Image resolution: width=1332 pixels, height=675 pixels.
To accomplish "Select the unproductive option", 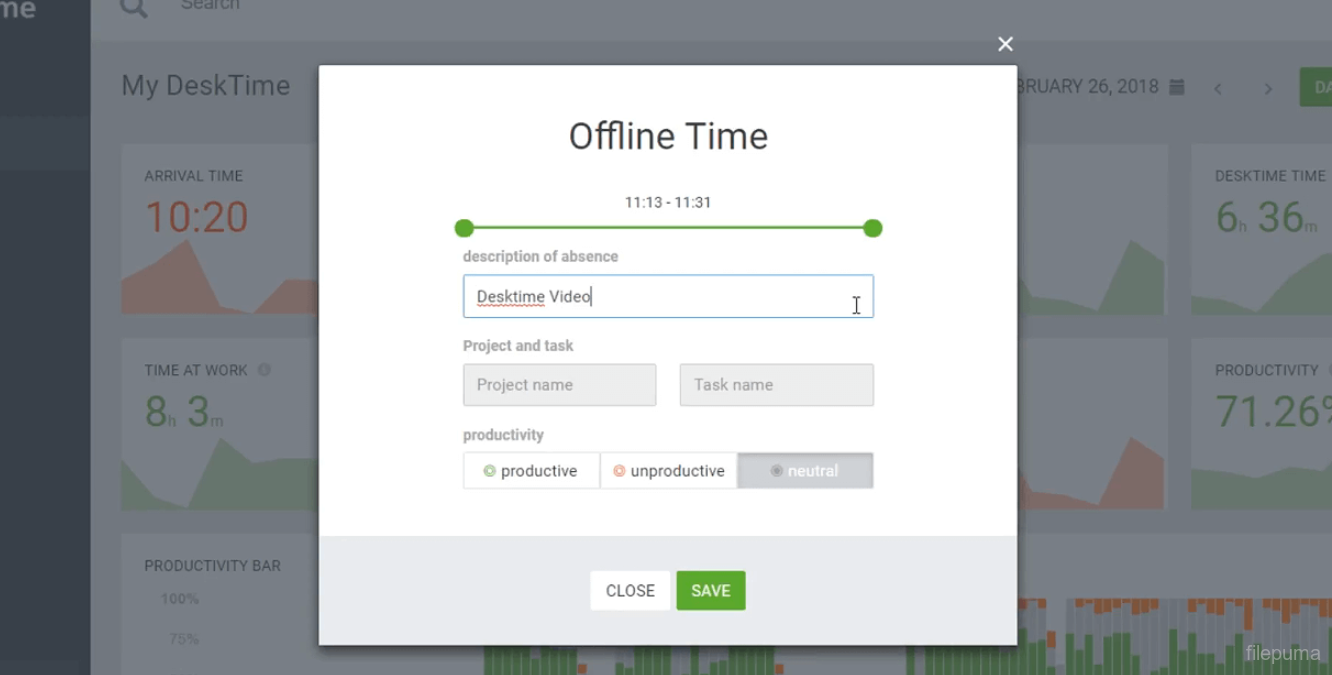I will click(x=668, y=471).
